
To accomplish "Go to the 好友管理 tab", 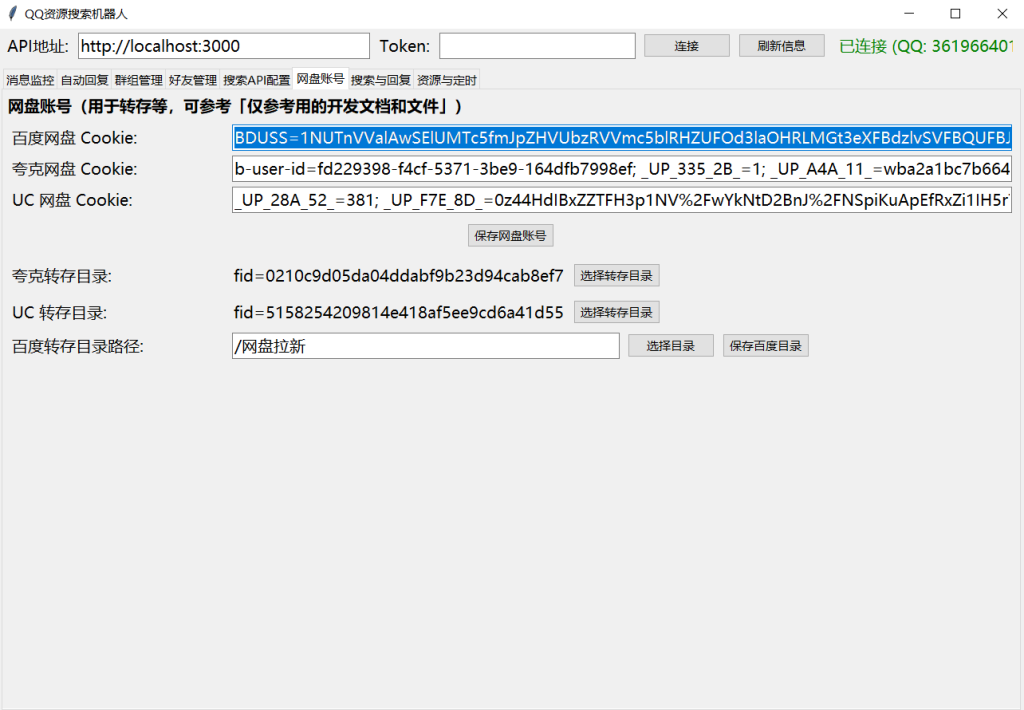I will pyautogui.click(x=192, y=80).
